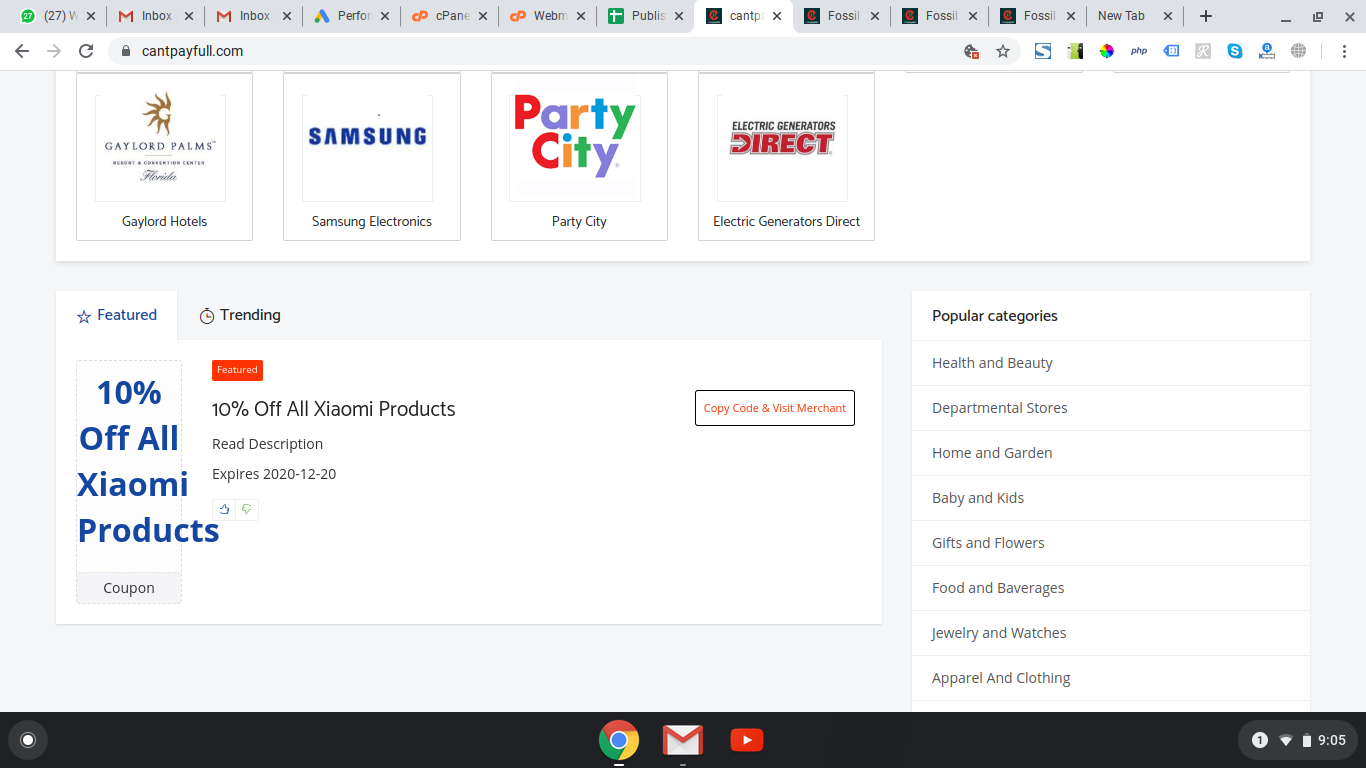This screenshot has height=768, width=1366.
Task: View site info via the padlock icon
Action: (126, 51)
